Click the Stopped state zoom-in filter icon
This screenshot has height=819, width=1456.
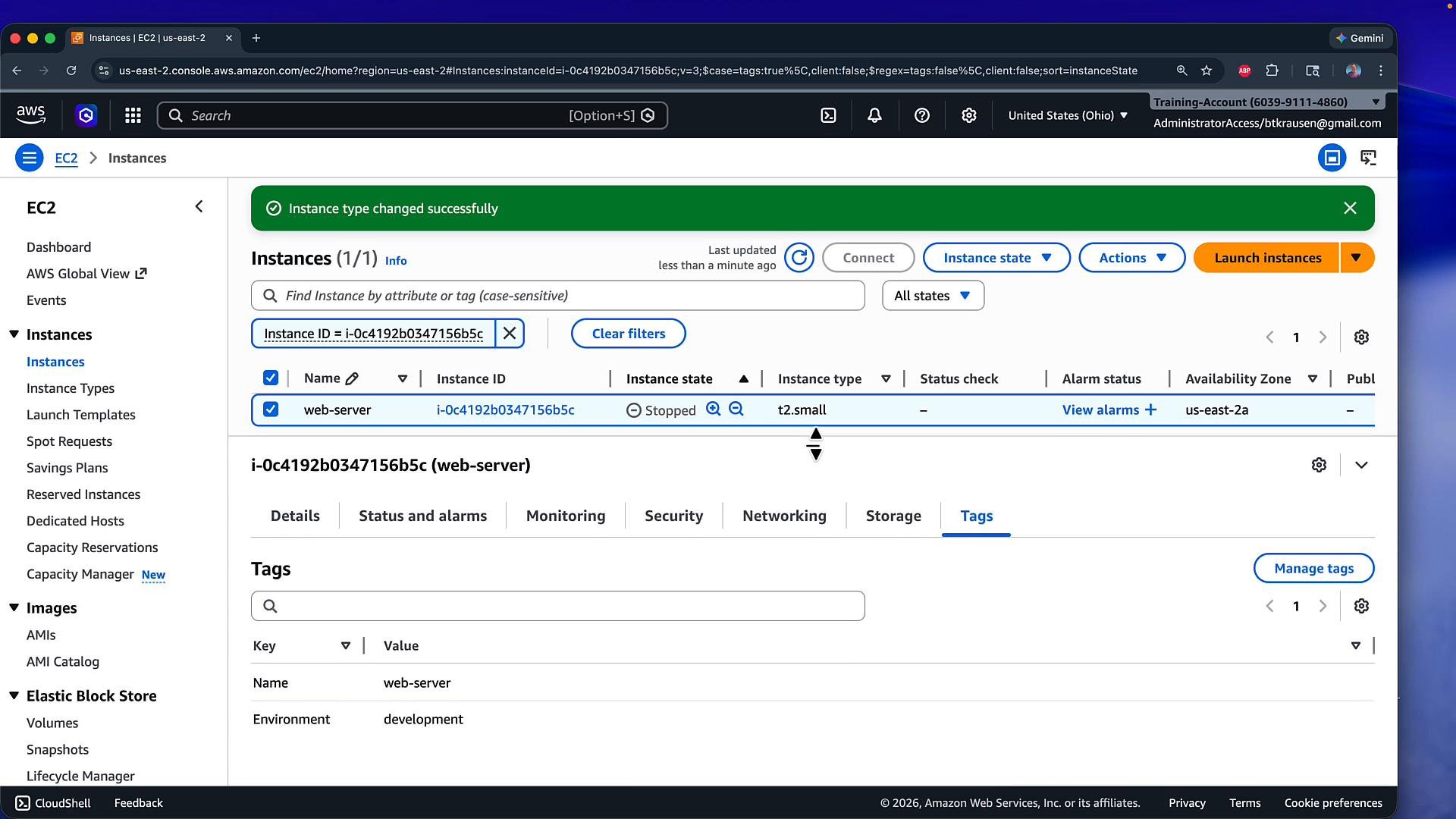click(x=713, y=409)
